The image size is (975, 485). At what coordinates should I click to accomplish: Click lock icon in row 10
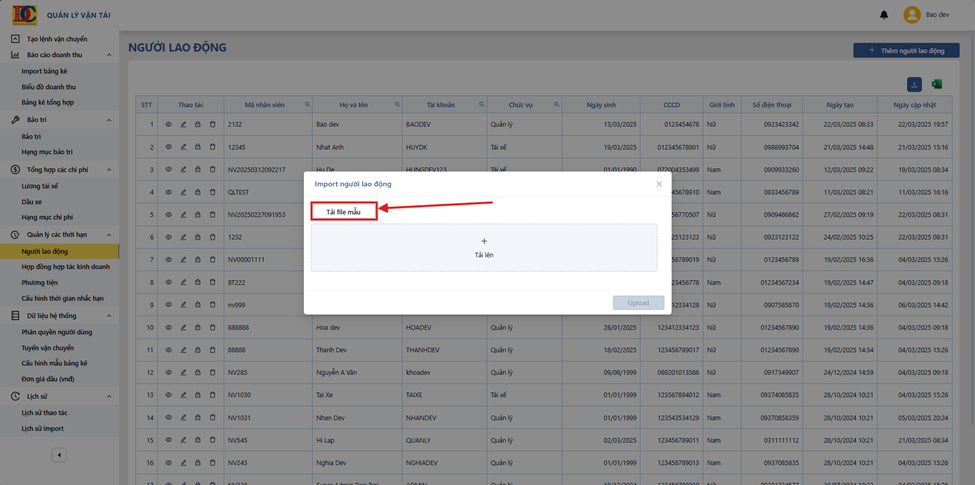[x=198, y=327]
